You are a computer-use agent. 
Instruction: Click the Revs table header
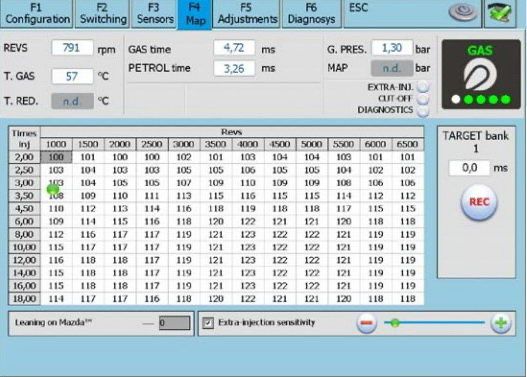[232, 132]
